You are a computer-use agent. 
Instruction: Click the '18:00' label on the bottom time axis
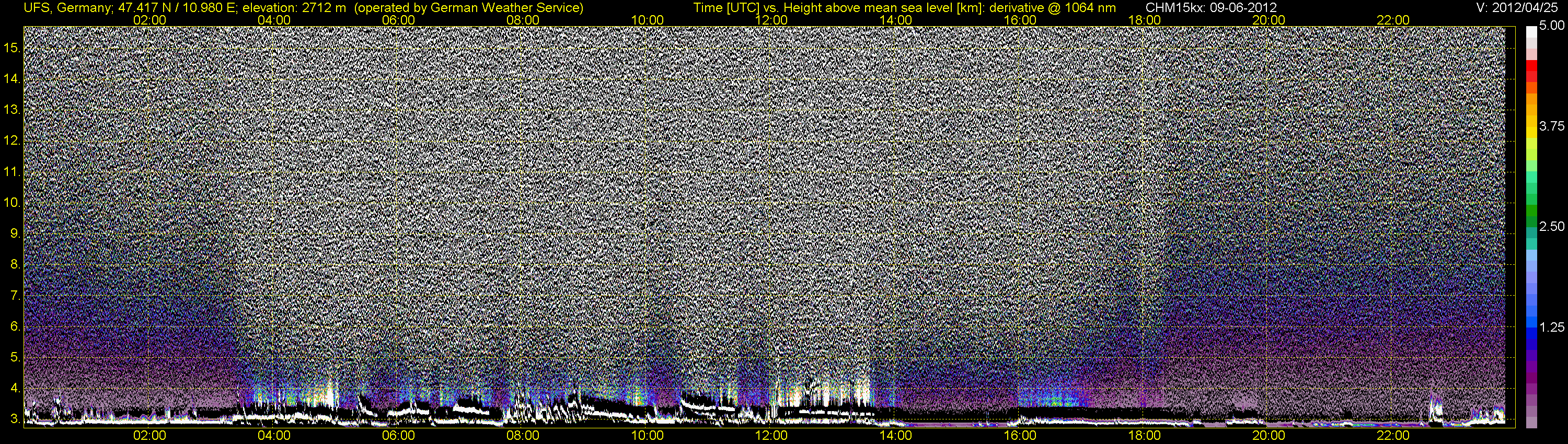click(1144, 436)
